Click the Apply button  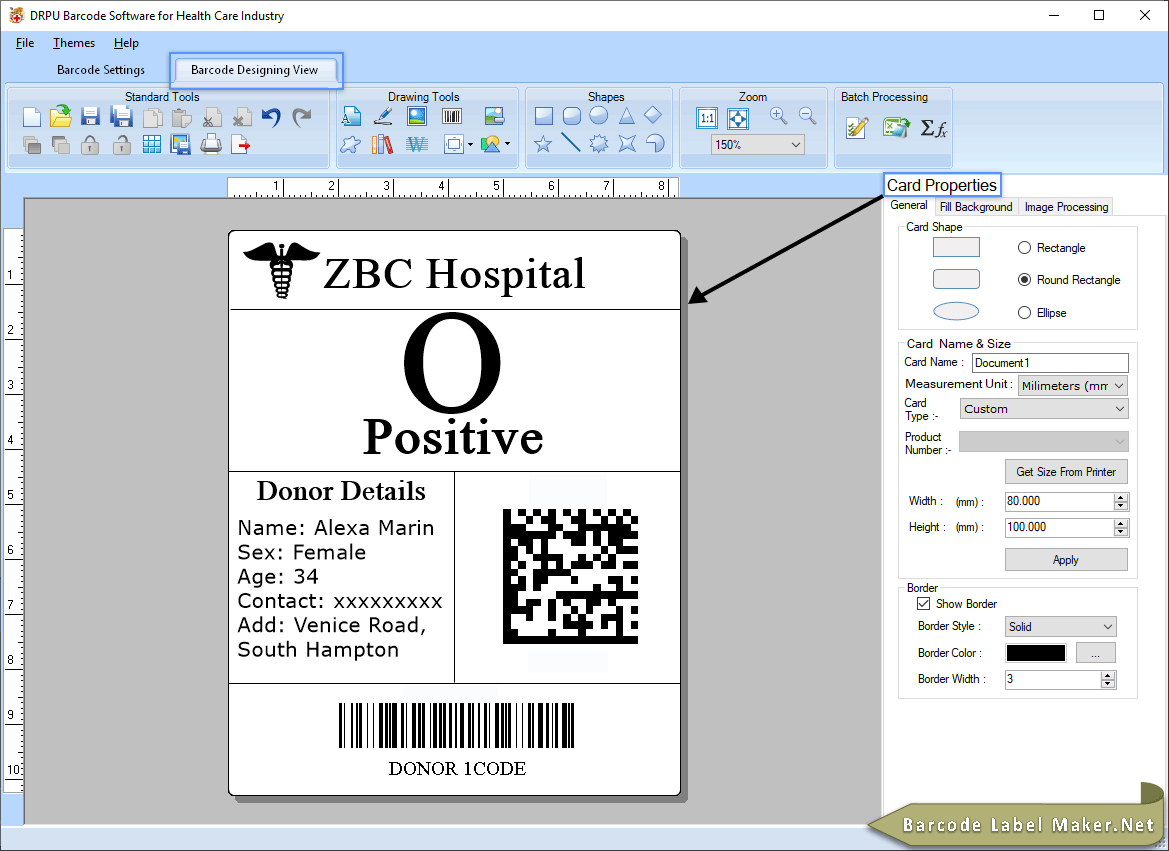[1066, 559]
